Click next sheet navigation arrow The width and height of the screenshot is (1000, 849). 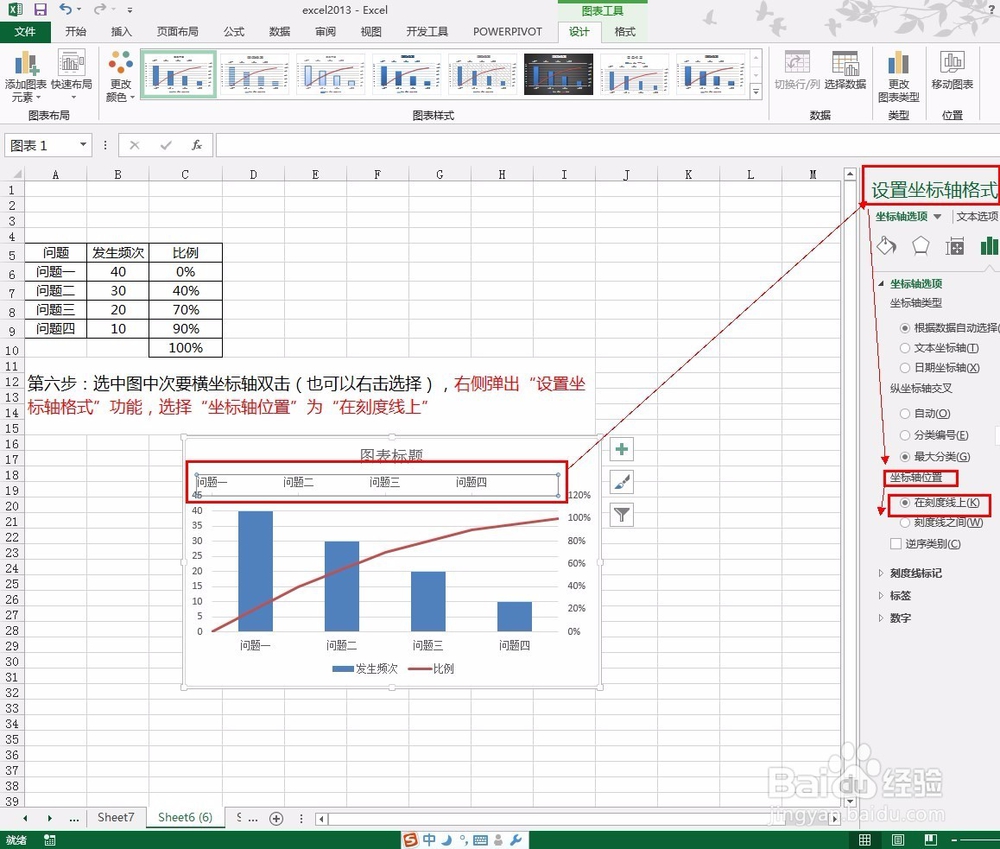[49, 818]
